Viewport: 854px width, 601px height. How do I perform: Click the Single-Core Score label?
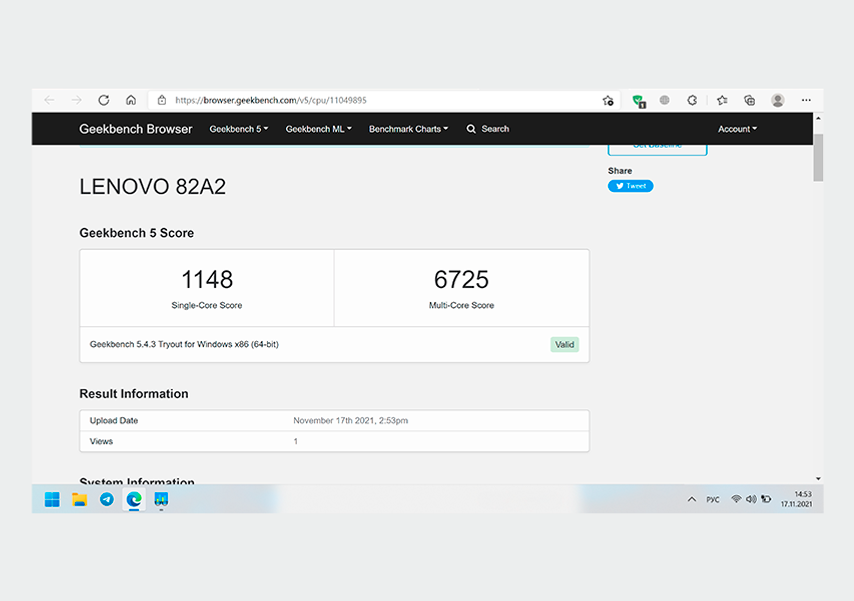point(207,306)
